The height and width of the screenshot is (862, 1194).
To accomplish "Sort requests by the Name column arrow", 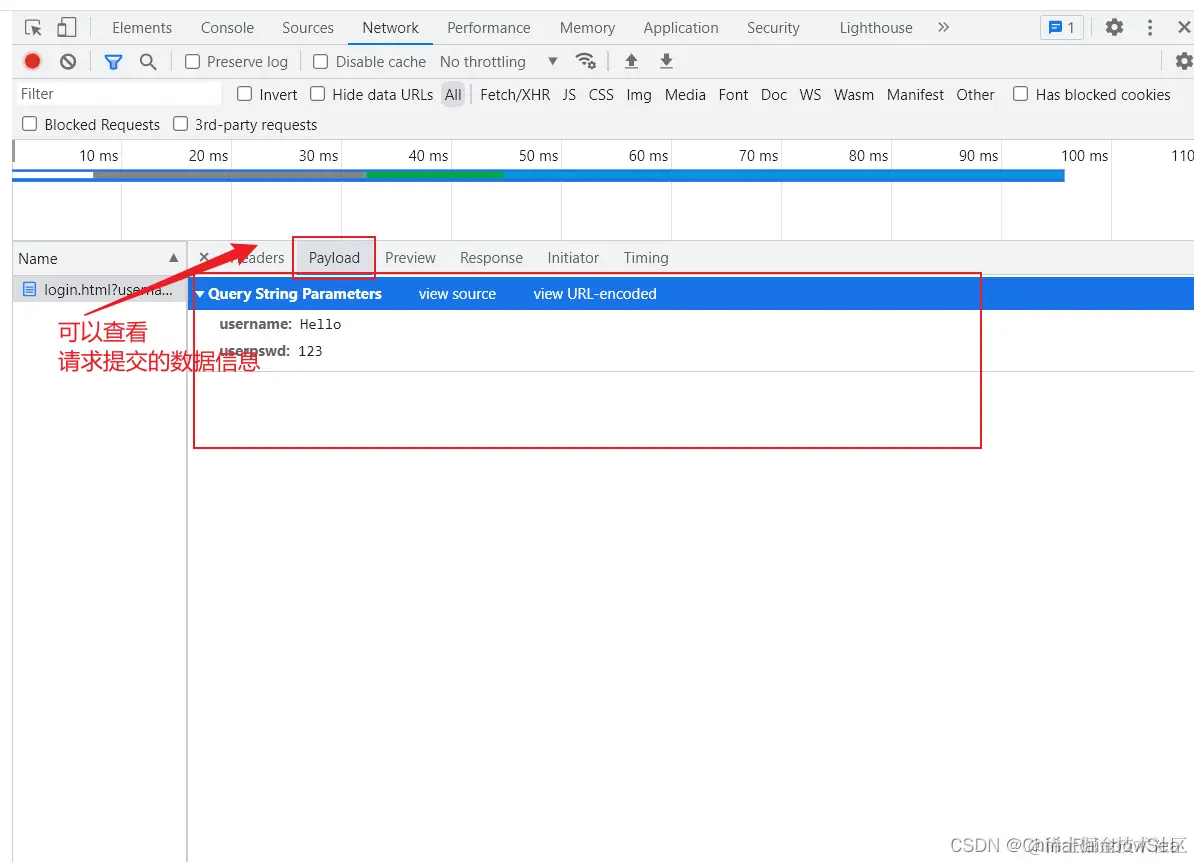I will pos(174,258).
